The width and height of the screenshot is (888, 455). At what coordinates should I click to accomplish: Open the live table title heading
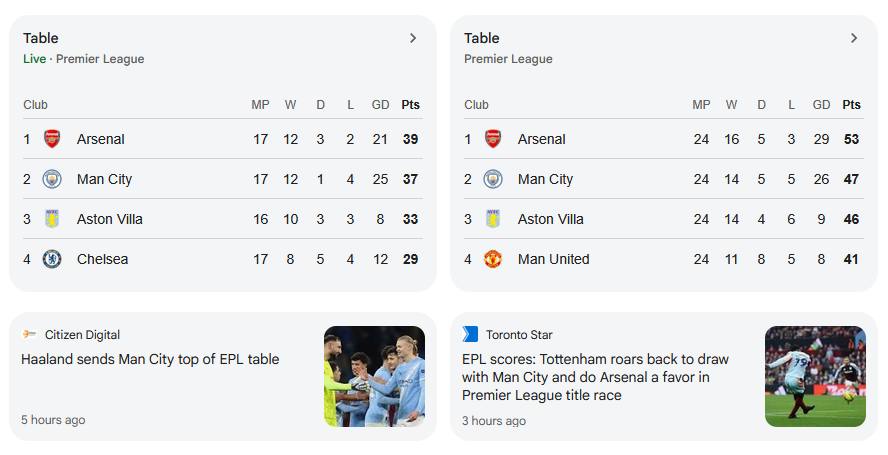pyautogui.click(x=41, y=38)
